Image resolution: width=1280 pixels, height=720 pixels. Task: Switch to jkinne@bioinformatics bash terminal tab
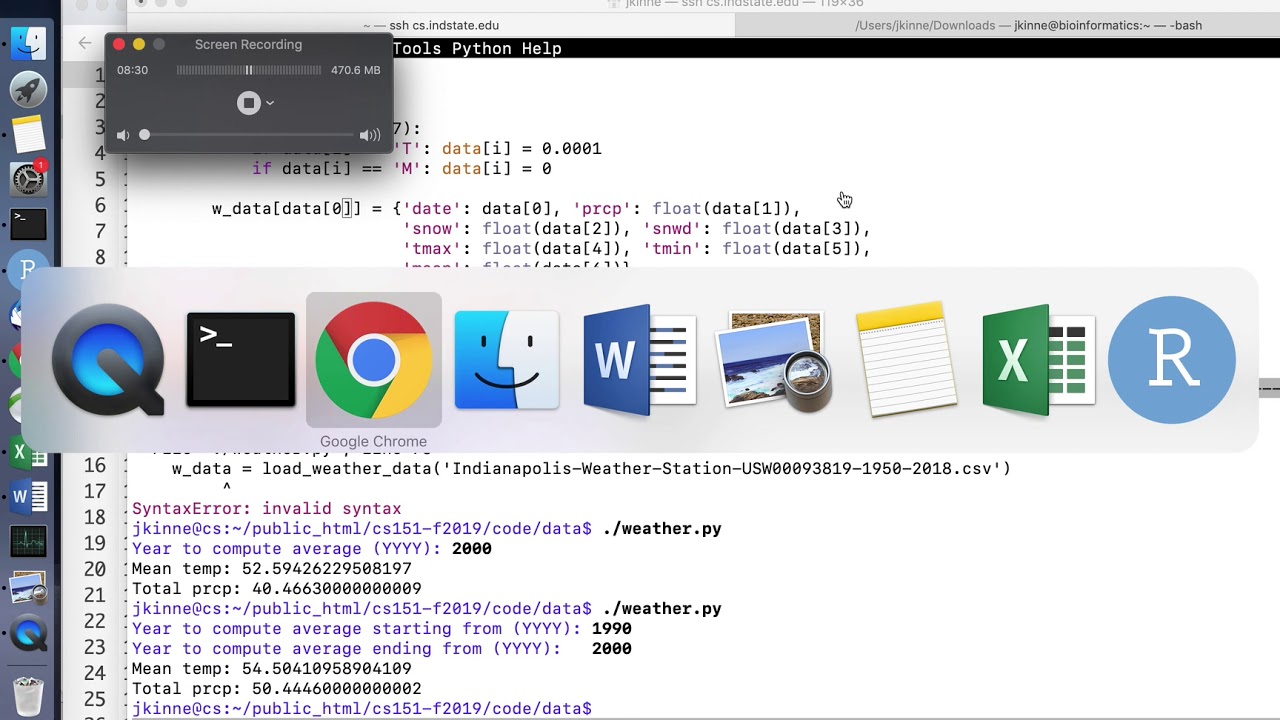click(x=1028, y=26)
